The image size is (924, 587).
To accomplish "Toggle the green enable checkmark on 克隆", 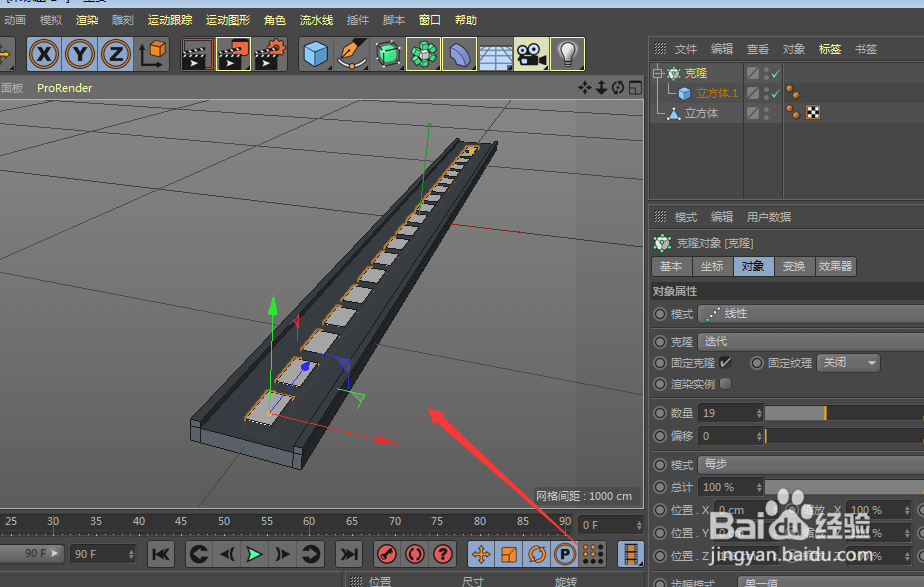I will 777,73.
